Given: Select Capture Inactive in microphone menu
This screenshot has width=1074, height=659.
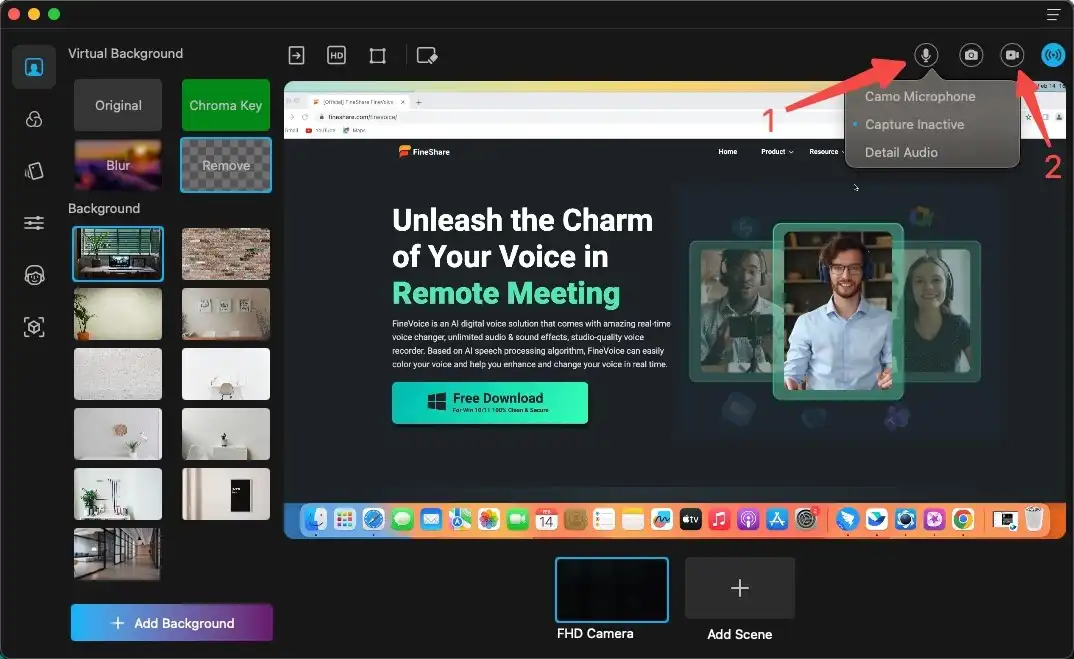Looking at the screenshot, I should (914, 125).
